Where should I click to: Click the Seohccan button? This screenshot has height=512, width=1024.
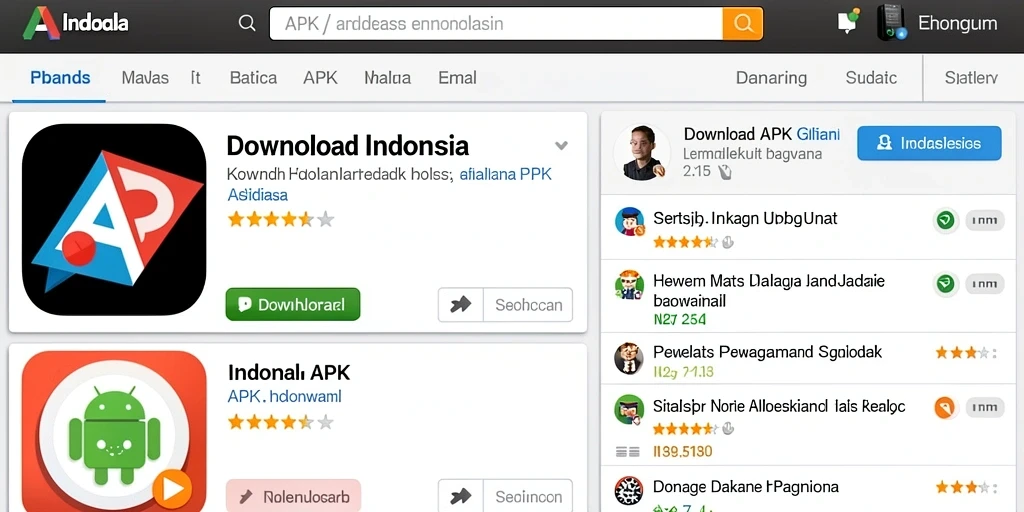528,304
